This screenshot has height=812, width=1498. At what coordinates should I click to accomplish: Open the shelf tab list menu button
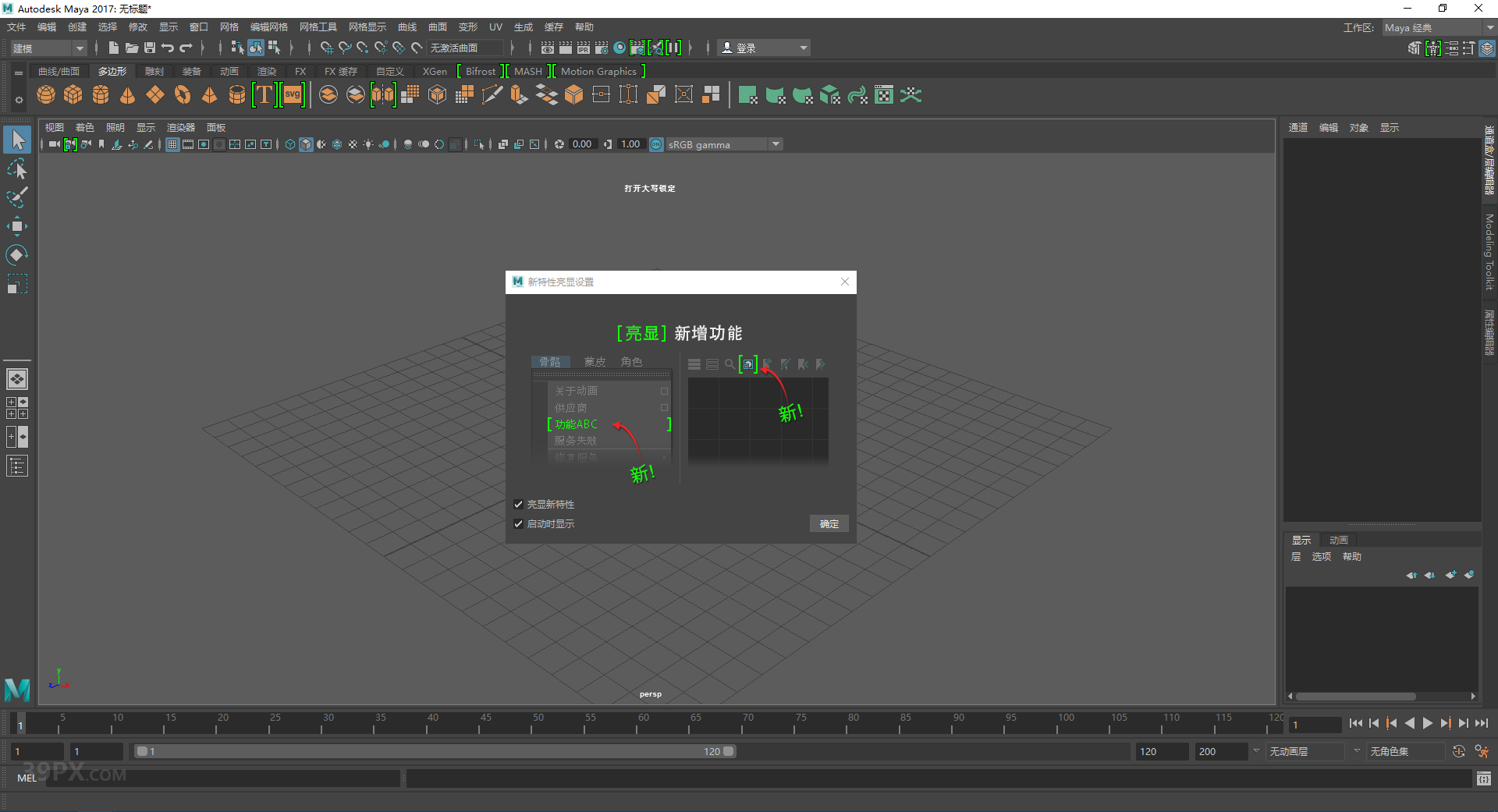(19, 73)
